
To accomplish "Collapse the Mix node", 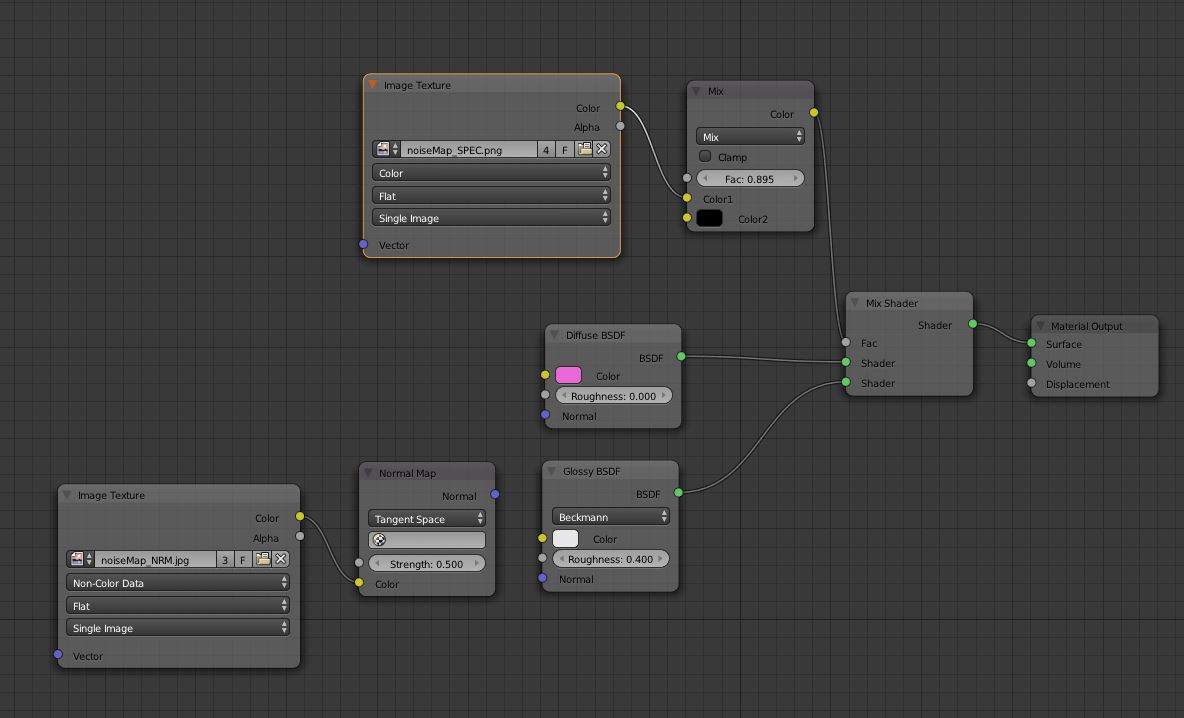I will coord(696,91).
